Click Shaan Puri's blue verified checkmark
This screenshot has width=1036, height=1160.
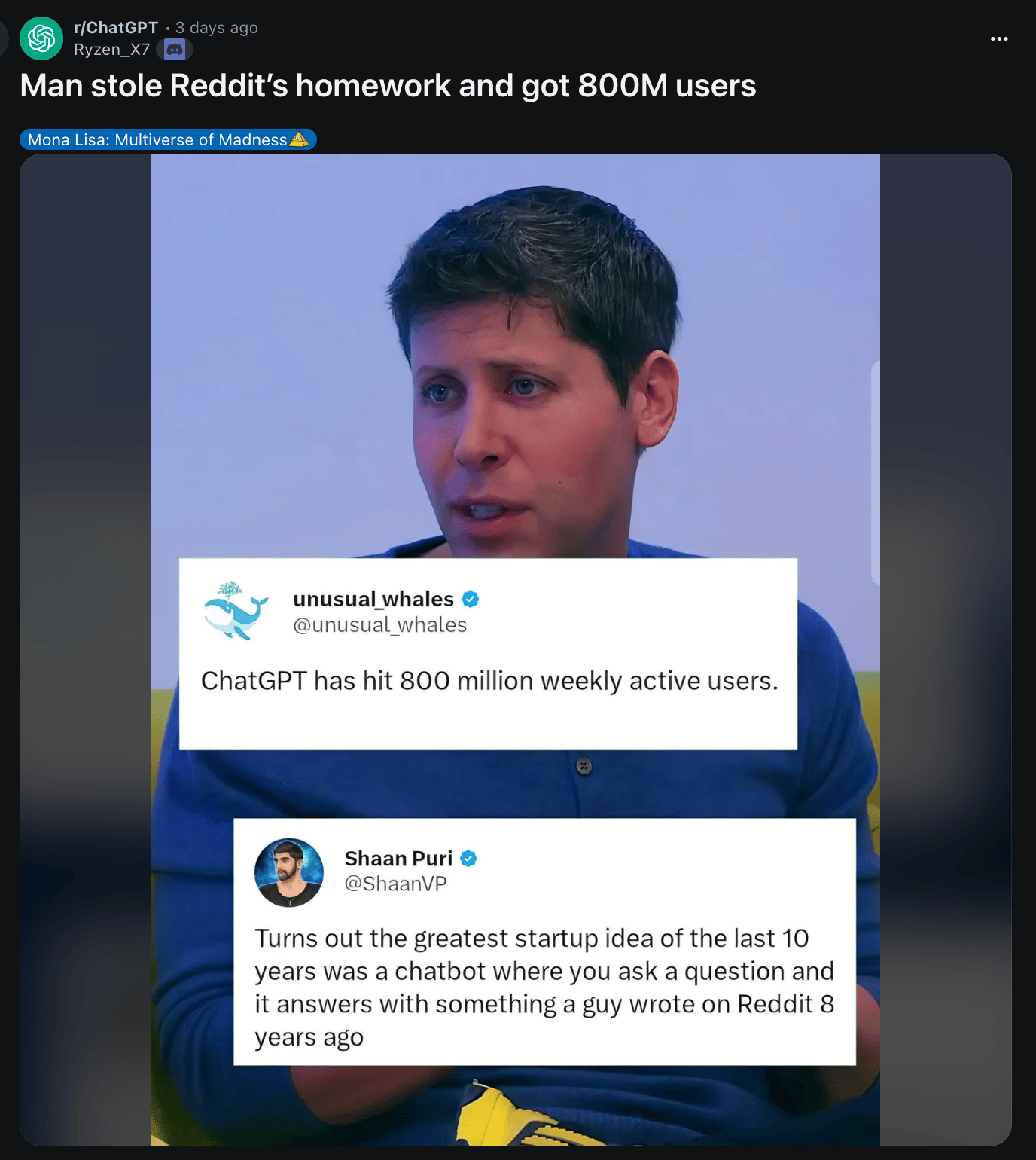(468, 859)
